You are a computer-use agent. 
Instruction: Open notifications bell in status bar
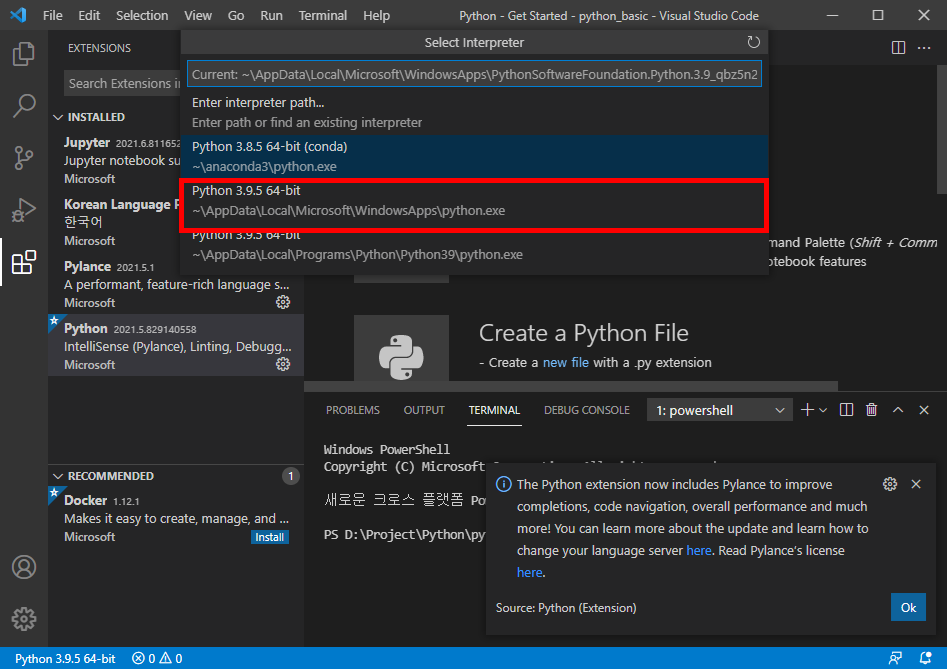point(925,658)
